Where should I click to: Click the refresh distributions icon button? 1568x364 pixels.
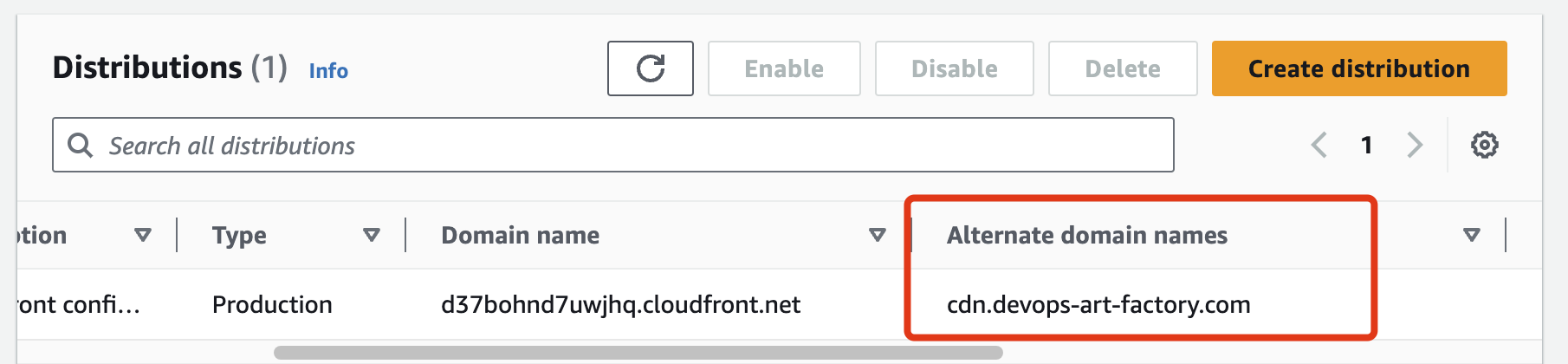pos(651,68)
